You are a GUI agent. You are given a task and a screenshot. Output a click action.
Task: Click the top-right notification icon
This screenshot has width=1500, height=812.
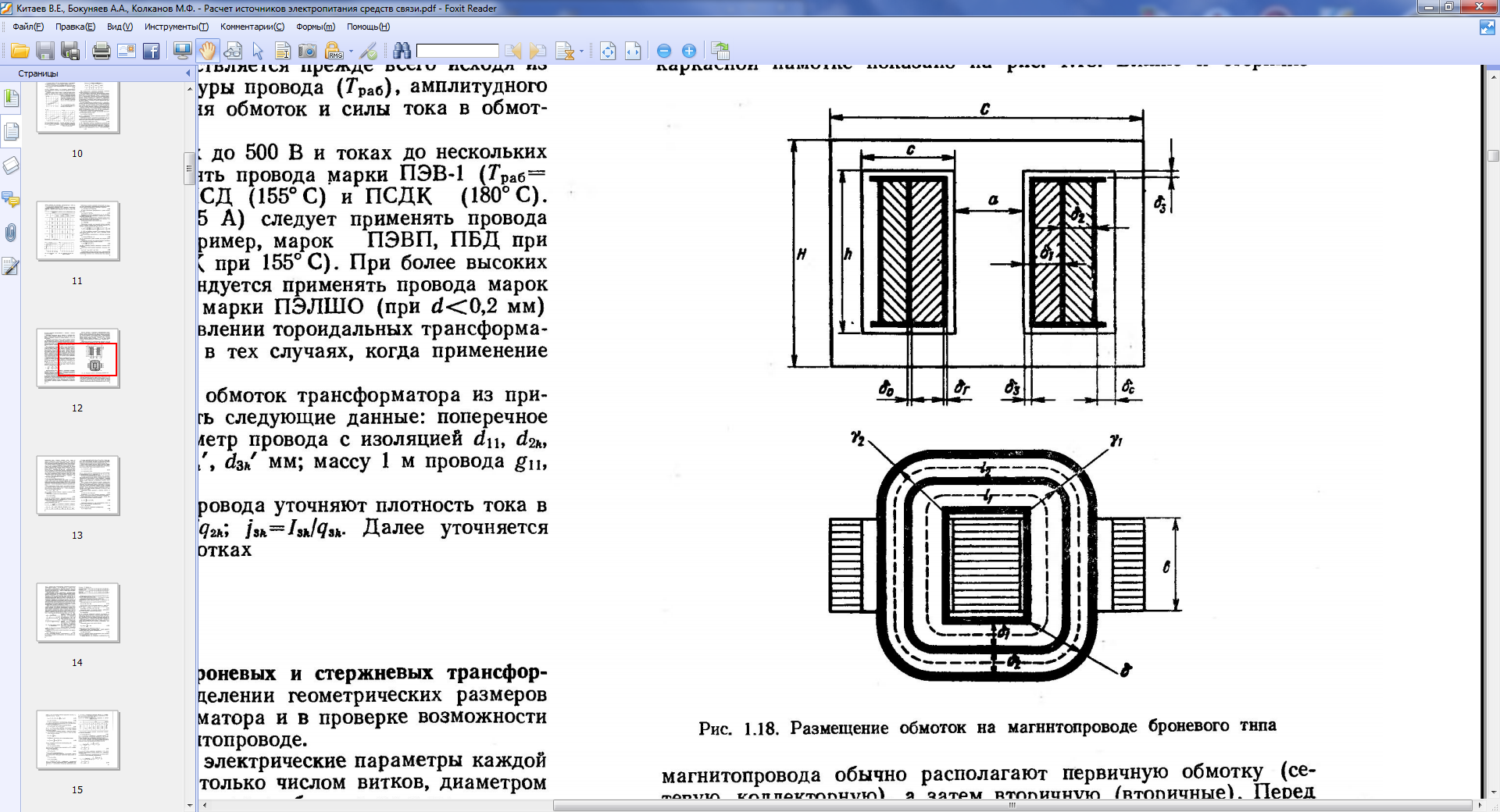point(1487,28)
